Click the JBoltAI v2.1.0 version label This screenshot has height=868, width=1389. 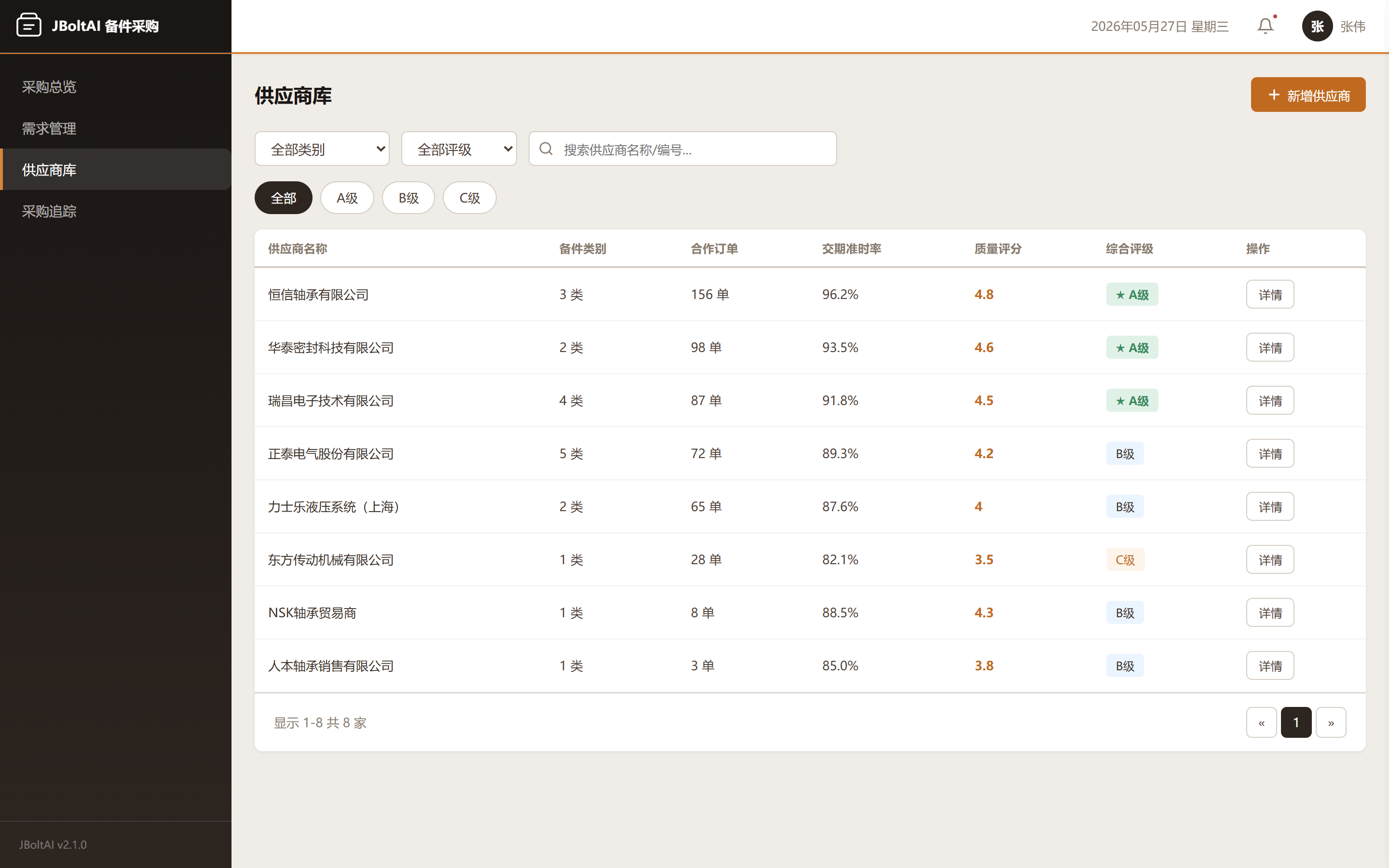pos(53,844)
